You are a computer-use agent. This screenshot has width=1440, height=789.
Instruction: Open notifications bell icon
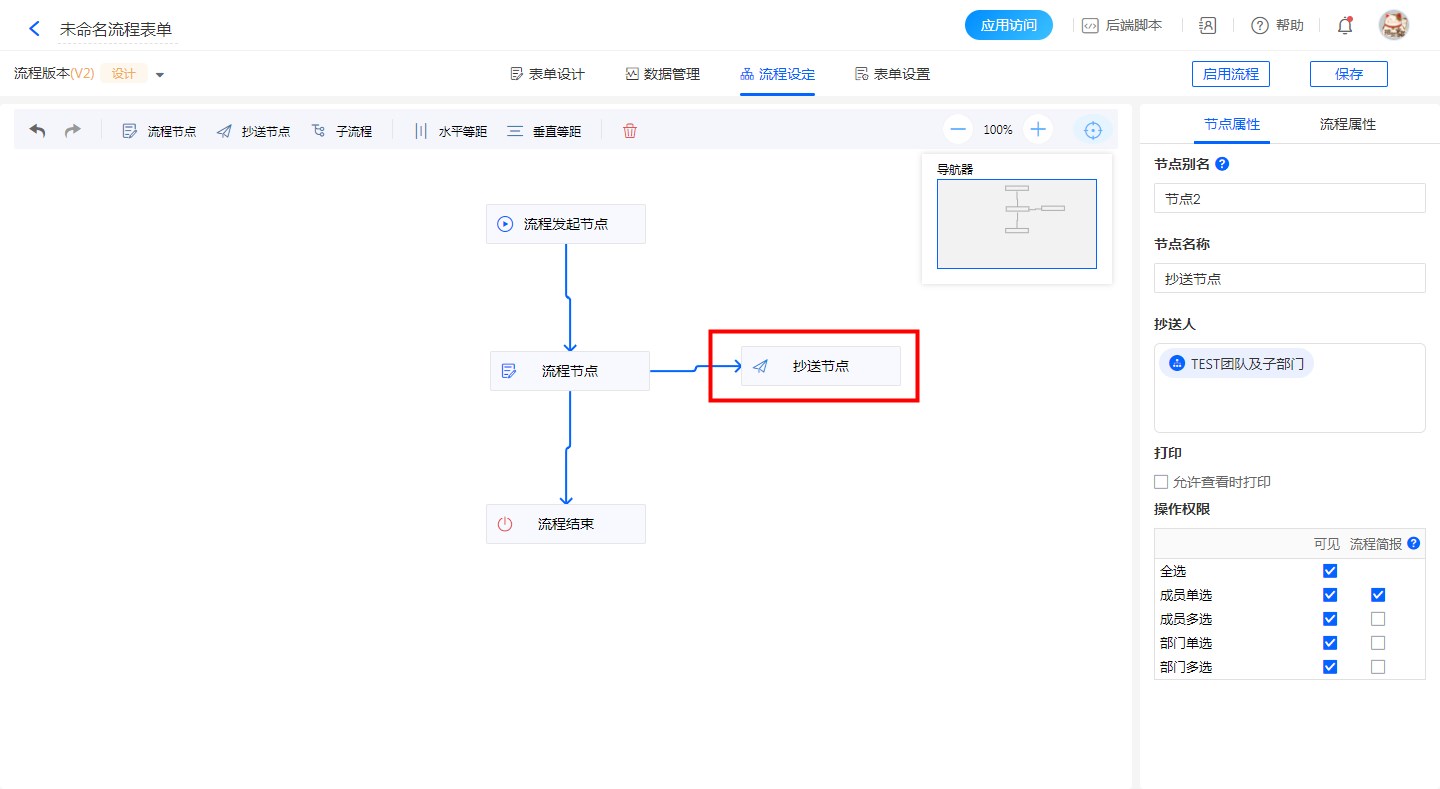[1345, 26]
